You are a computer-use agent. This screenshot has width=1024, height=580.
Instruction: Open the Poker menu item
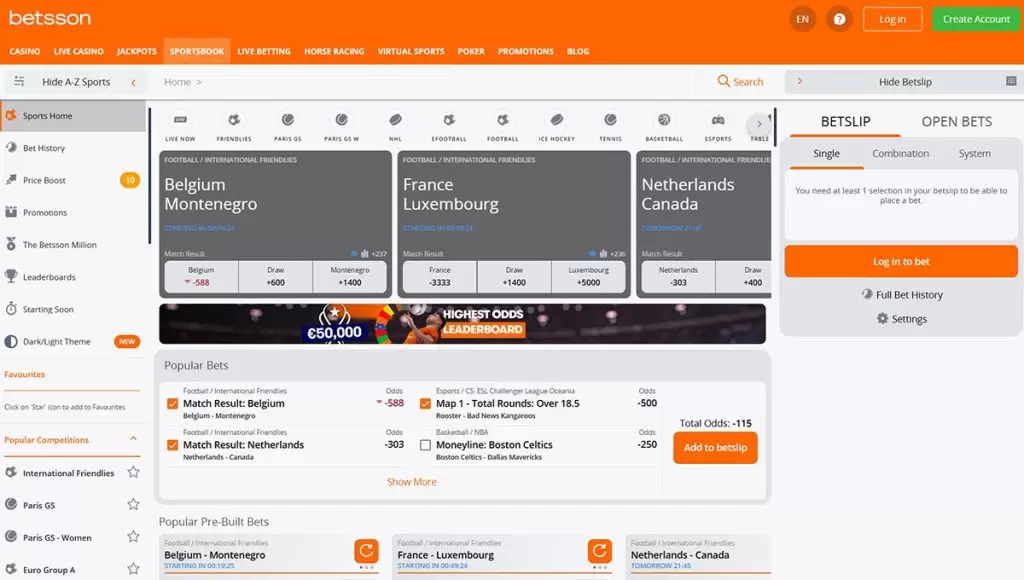[x=471, y=51]
